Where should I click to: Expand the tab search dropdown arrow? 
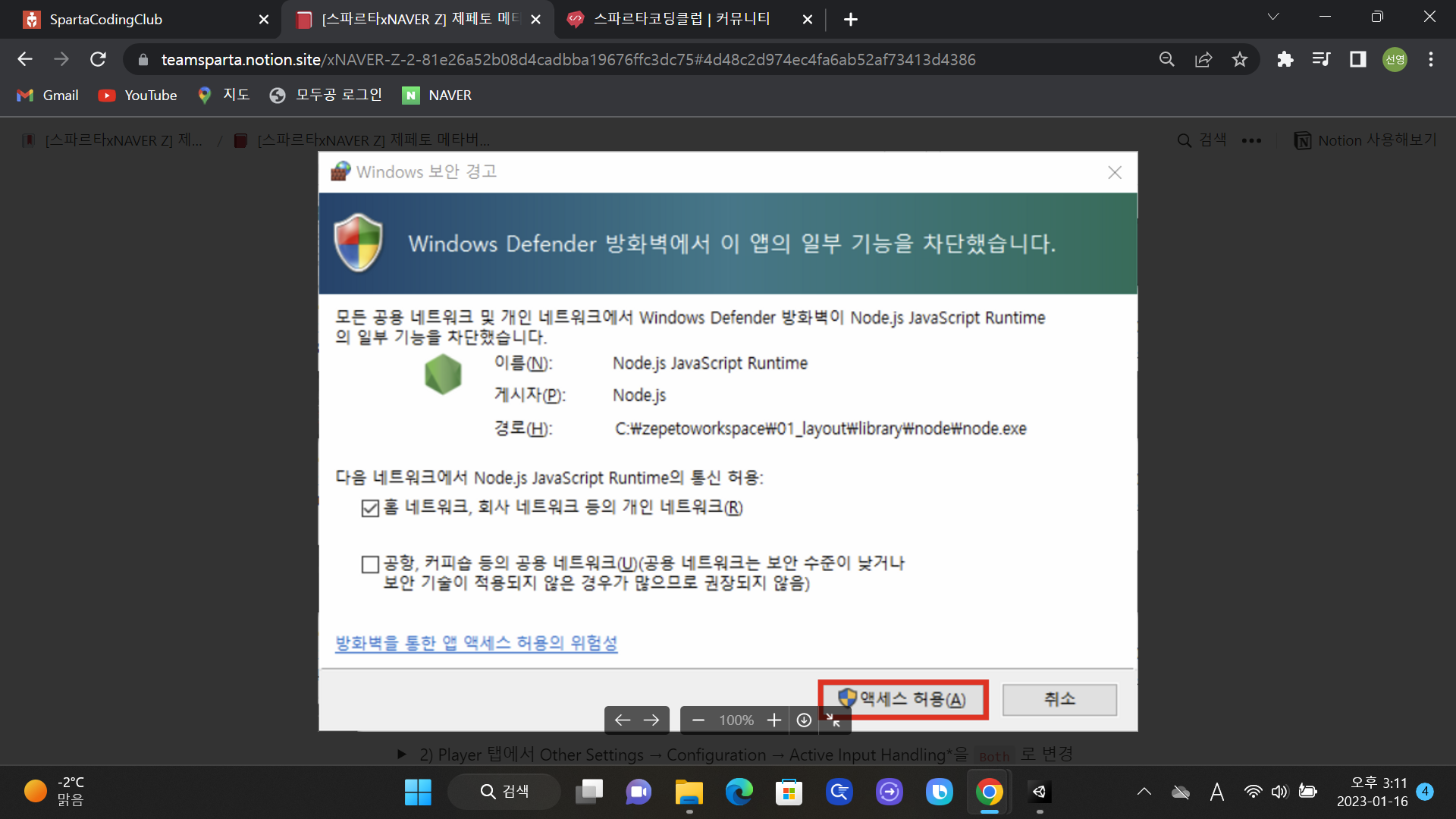1273,17
